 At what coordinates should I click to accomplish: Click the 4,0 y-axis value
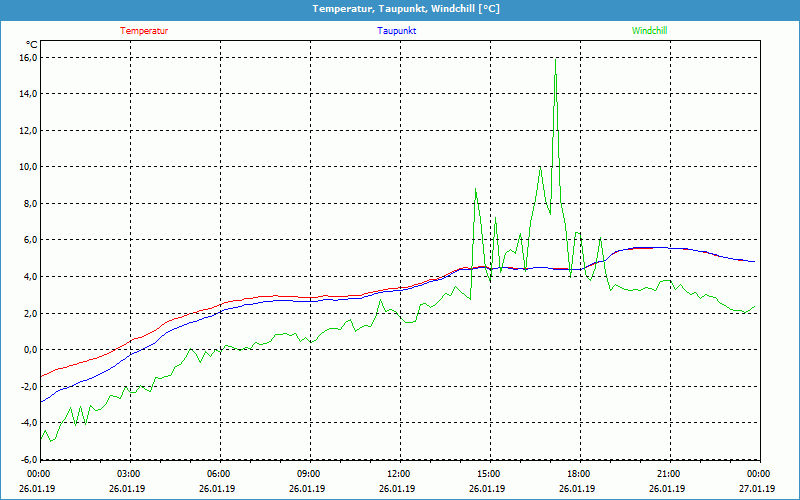click(x=30, y=277)
